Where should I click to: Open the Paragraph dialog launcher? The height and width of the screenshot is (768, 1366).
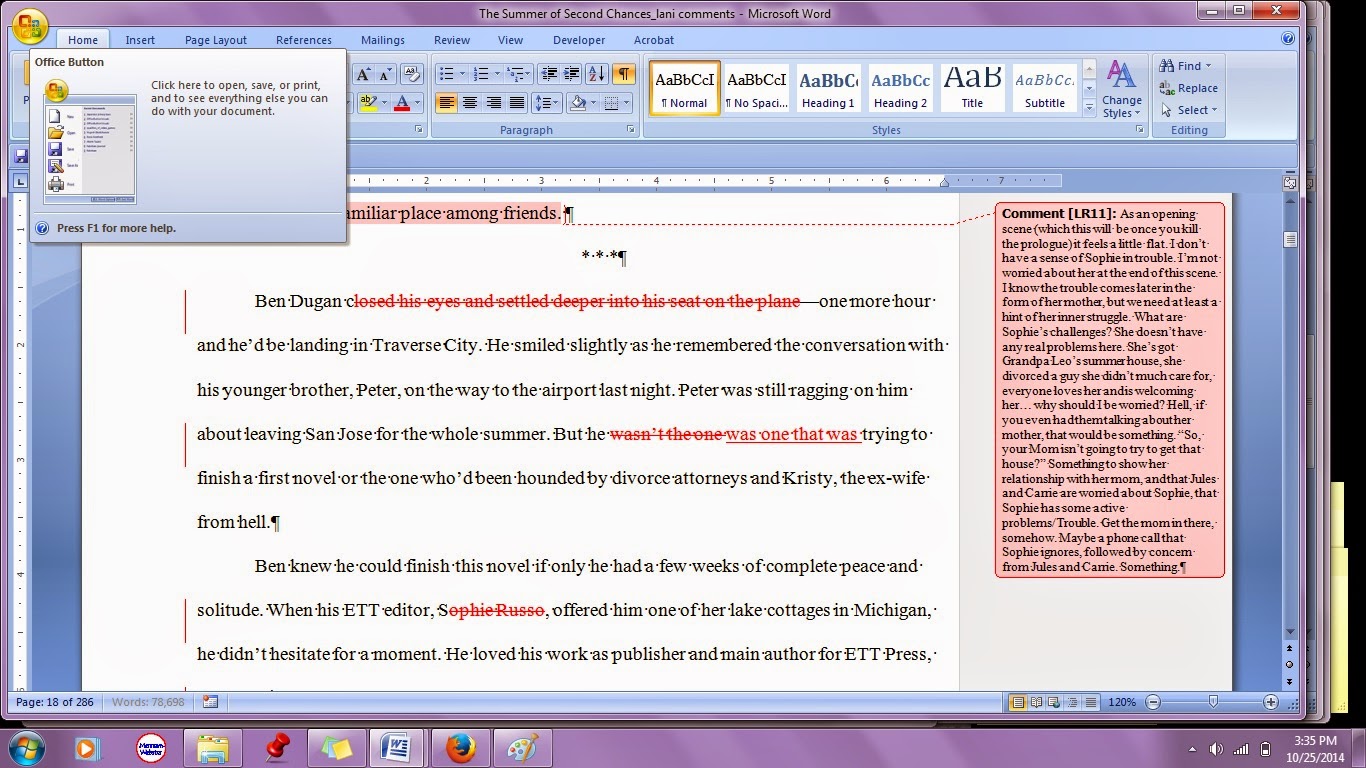[x=631, y=130]
